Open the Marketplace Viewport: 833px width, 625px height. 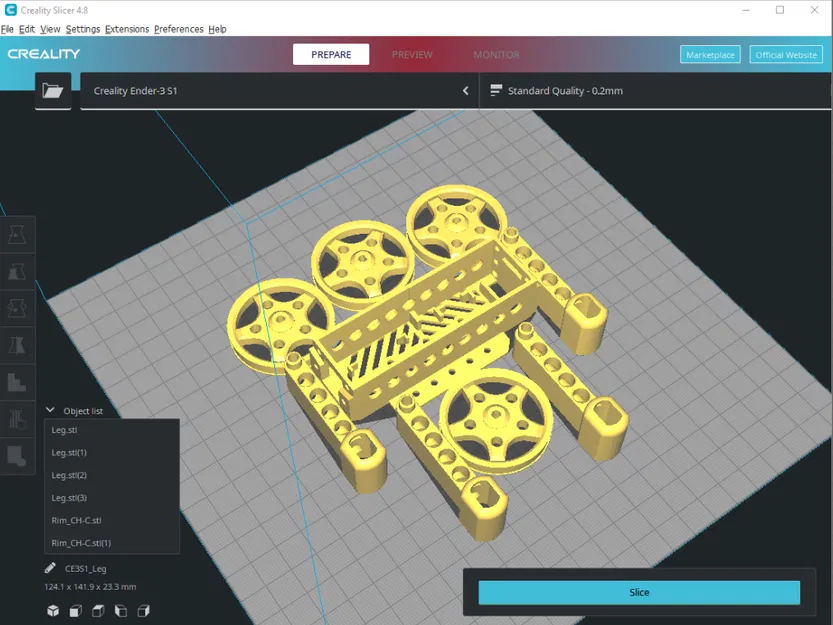pos(710,55)
